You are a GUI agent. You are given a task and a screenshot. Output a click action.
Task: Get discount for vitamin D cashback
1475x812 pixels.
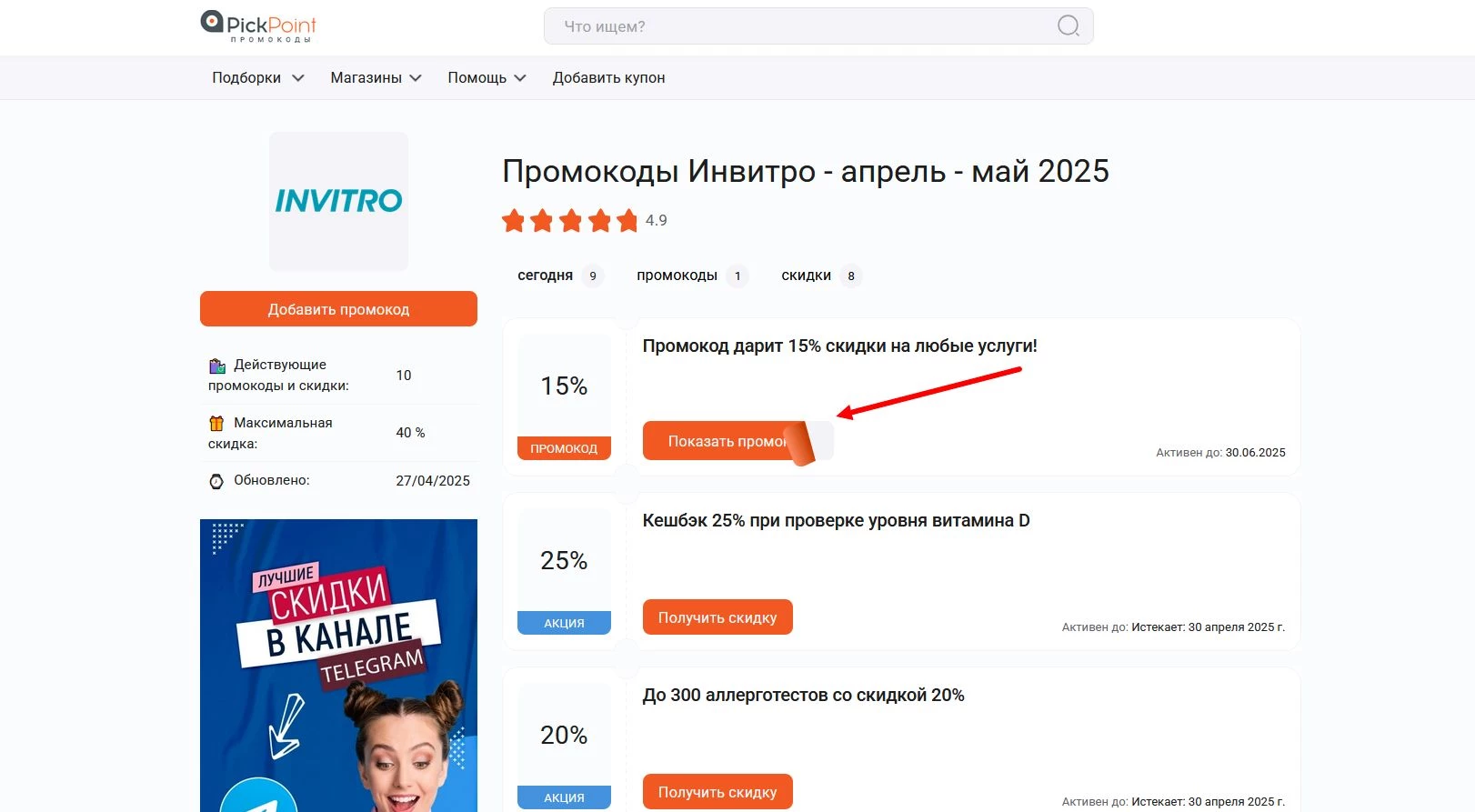(717, 617)
